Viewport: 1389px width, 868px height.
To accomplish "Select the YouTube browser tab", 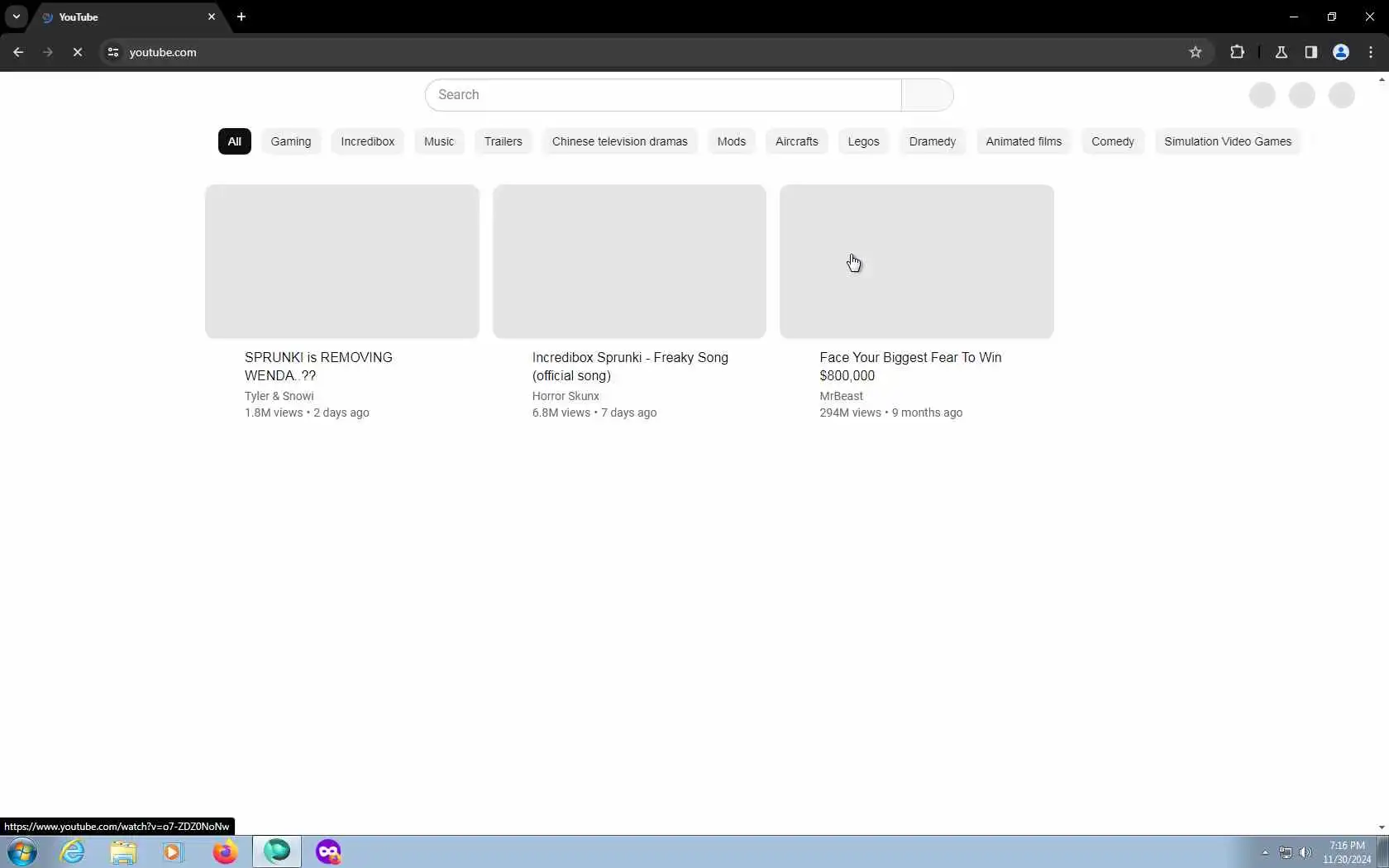I will [128, 17].
